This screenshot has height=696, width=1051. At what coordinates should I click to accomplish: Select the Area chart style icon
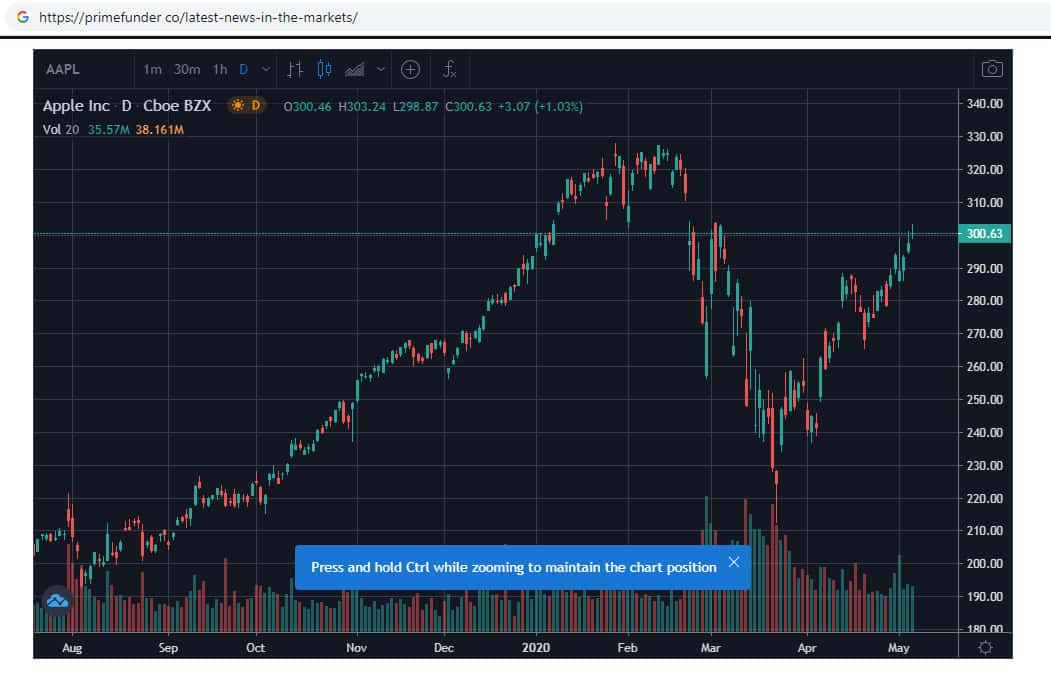[354, 69]
